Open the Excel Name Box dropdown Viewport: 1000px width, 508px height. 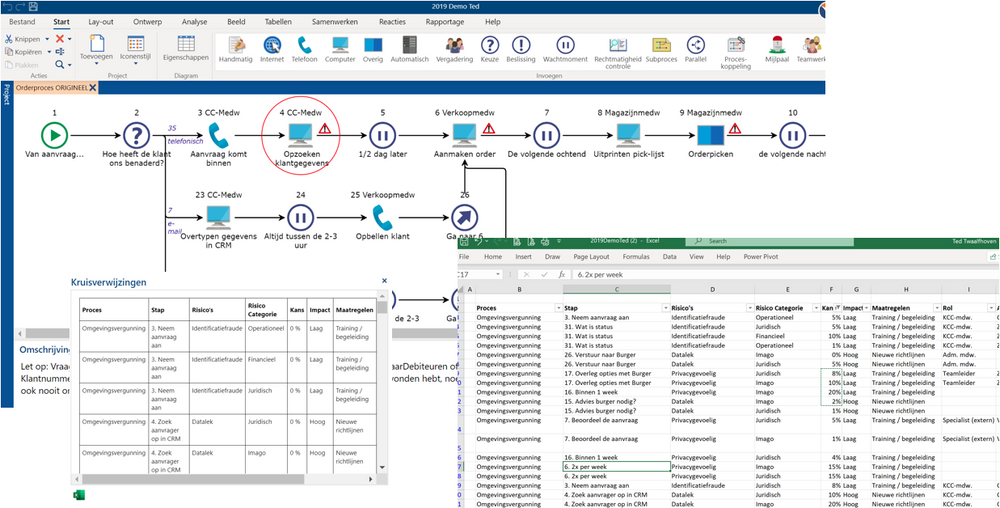498,275
